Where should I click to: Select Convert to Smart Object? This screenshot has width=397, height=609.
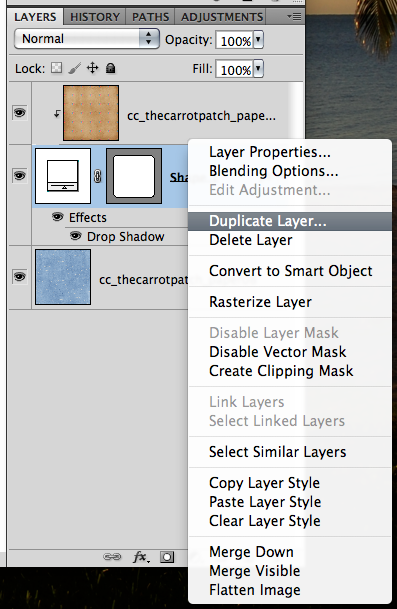[x=291, y=271]
